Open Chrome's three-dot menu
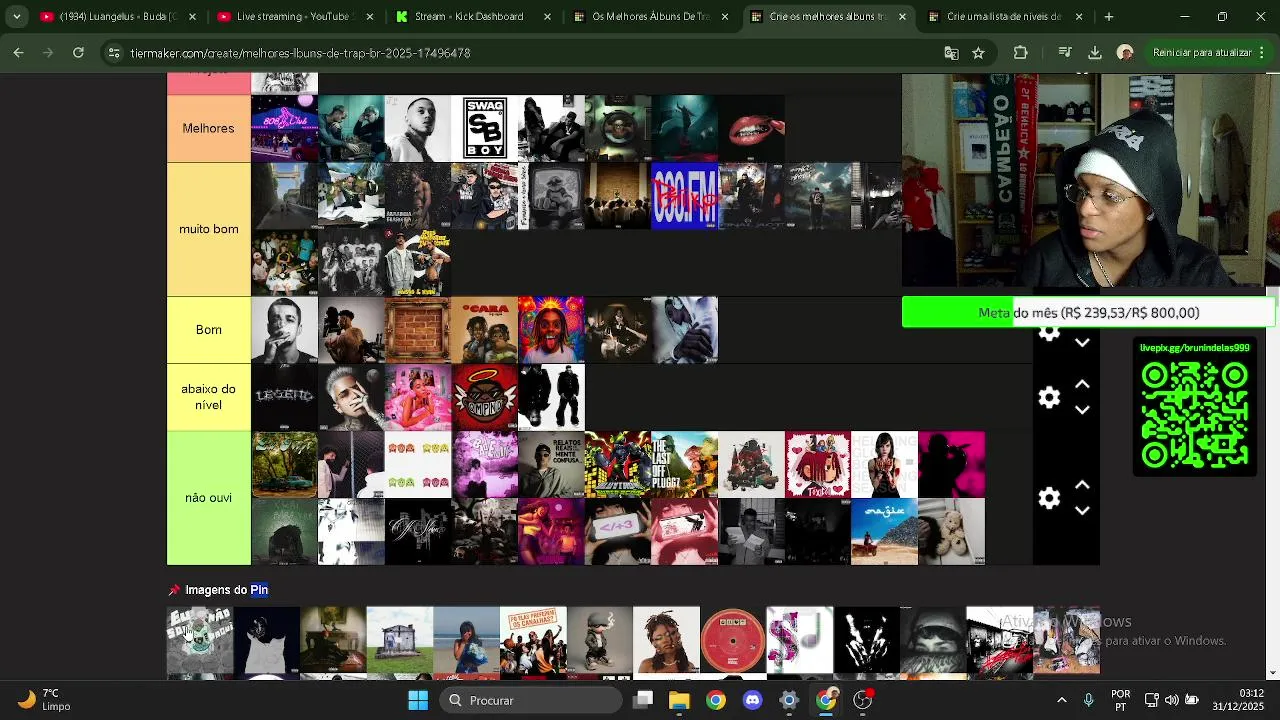 [1261, 53]
